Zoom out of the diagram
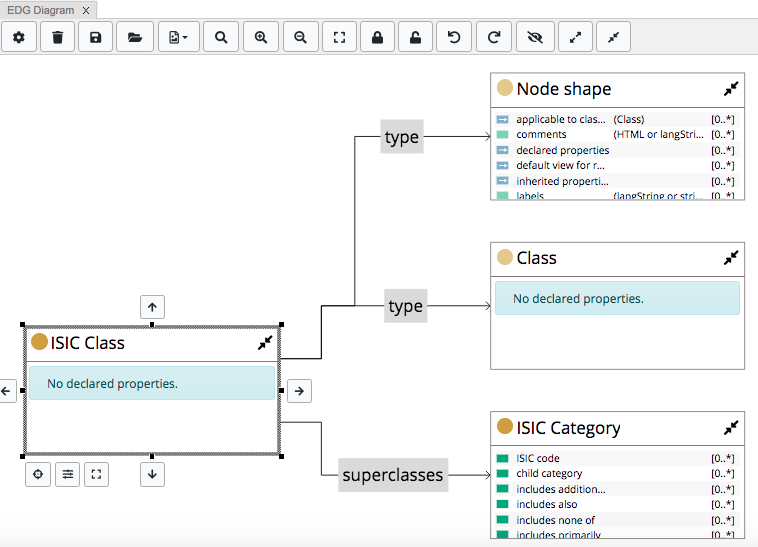 (x=300, y=37)
